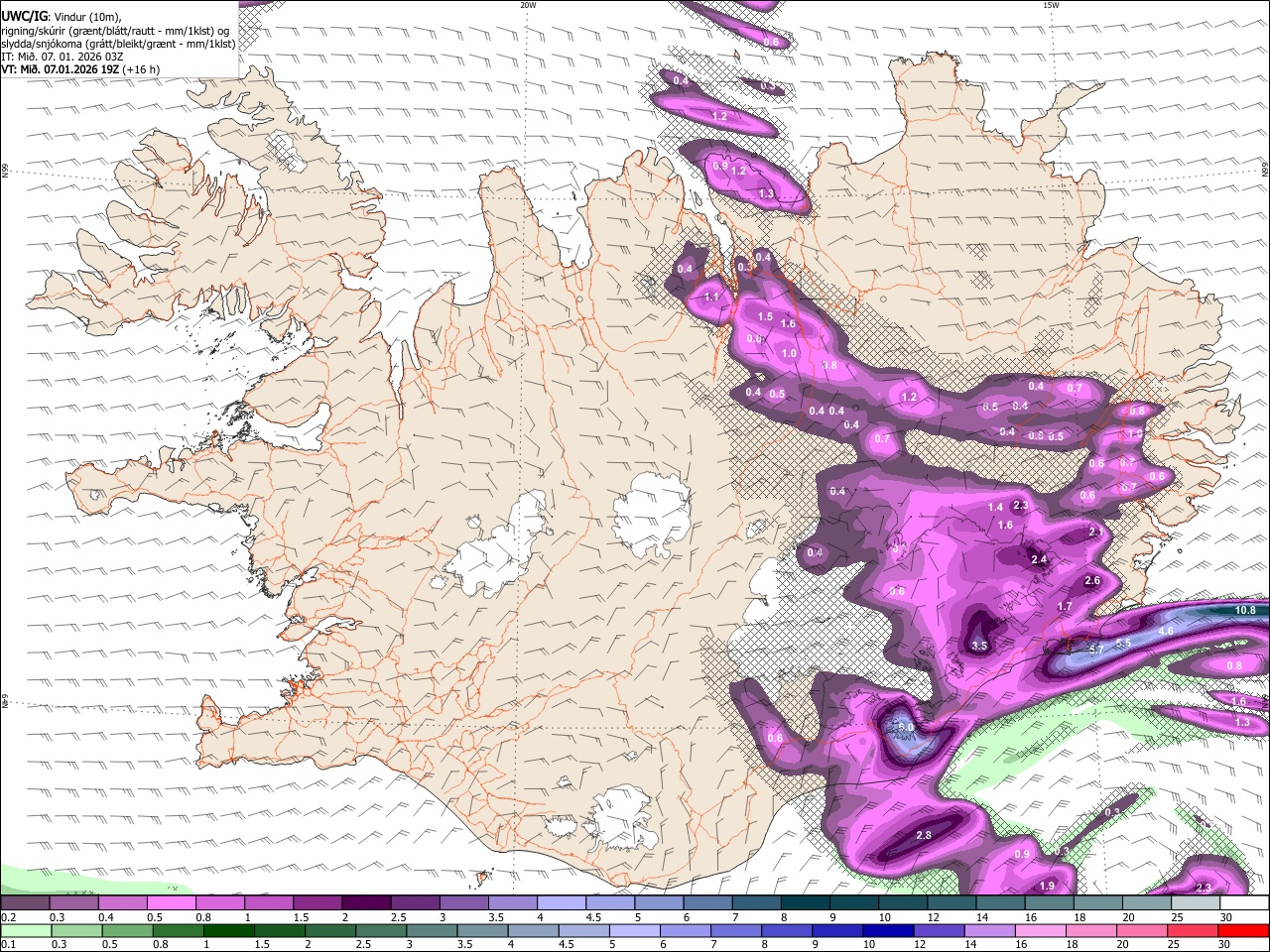Image resolution: width=1270 pixels, height=952 pixels.
Task: Click the 1.9 snowfall value on the map
Action: click(1047, 886)
